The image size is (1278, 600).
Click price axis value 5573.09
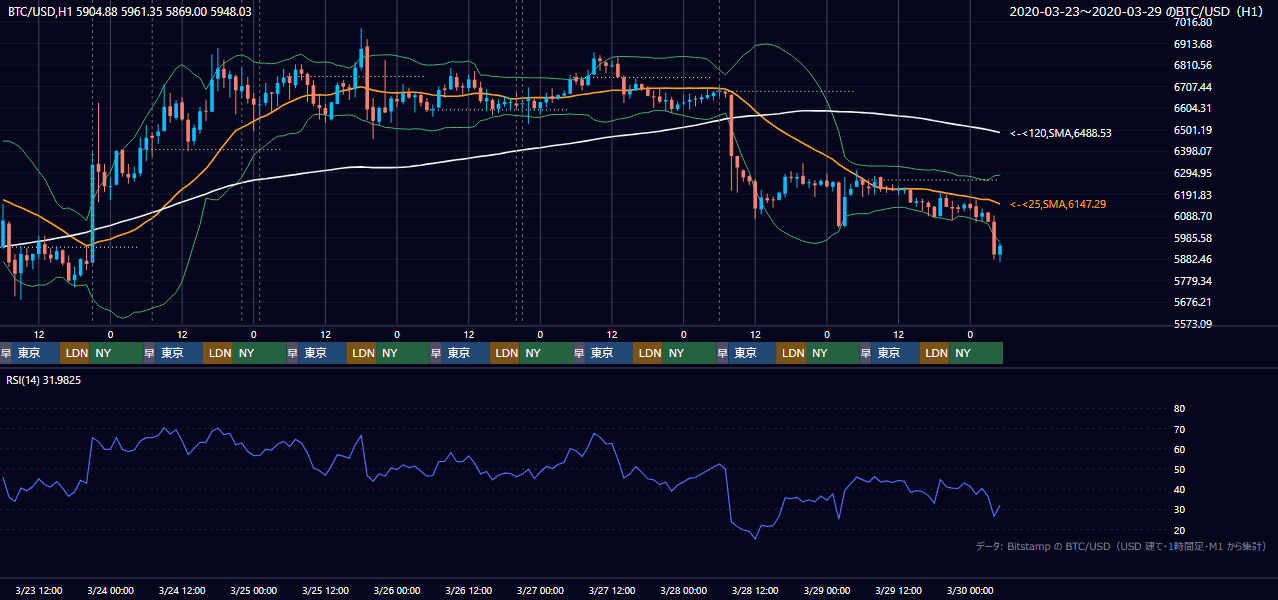(x=1193, y=324)
